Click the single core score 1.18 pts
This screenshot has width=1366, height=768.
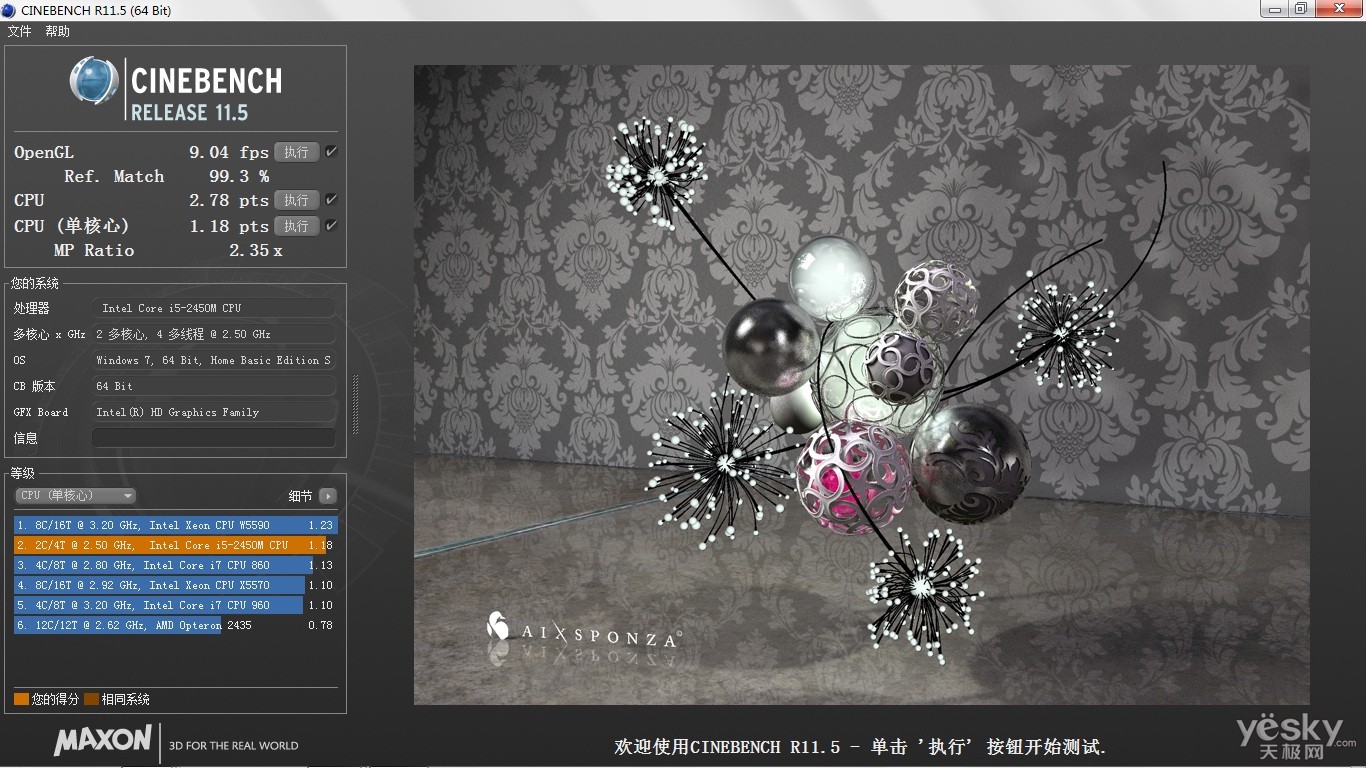(x=229, y=226)
